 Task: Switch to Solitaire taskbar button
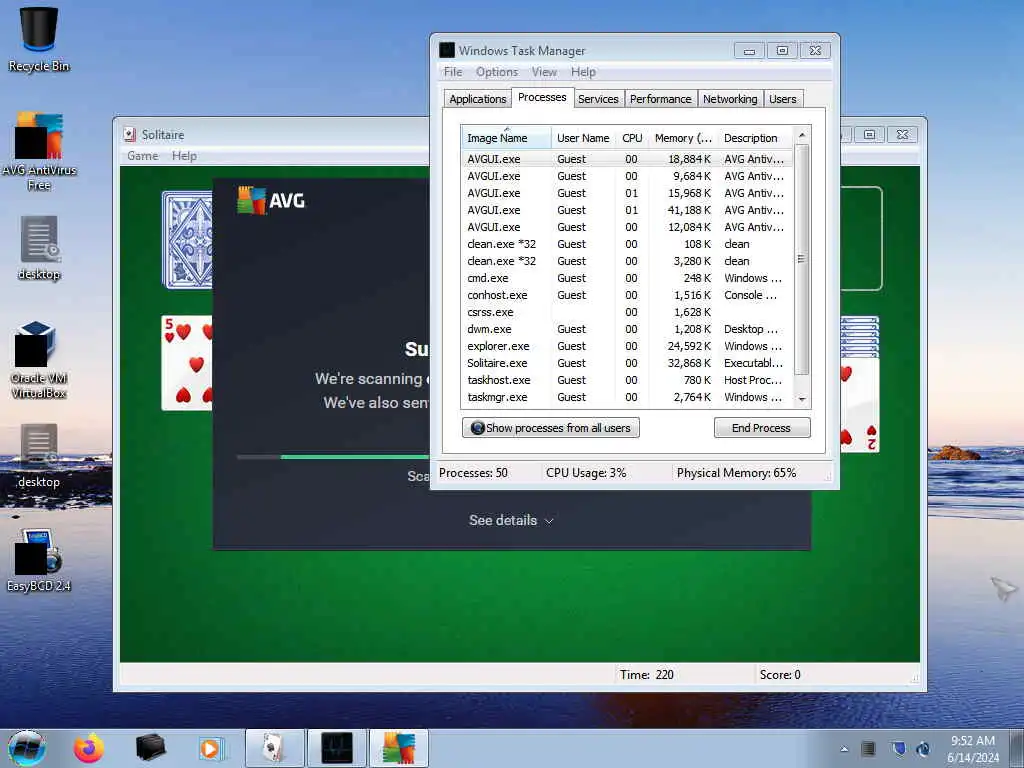[x=275, y=748]
